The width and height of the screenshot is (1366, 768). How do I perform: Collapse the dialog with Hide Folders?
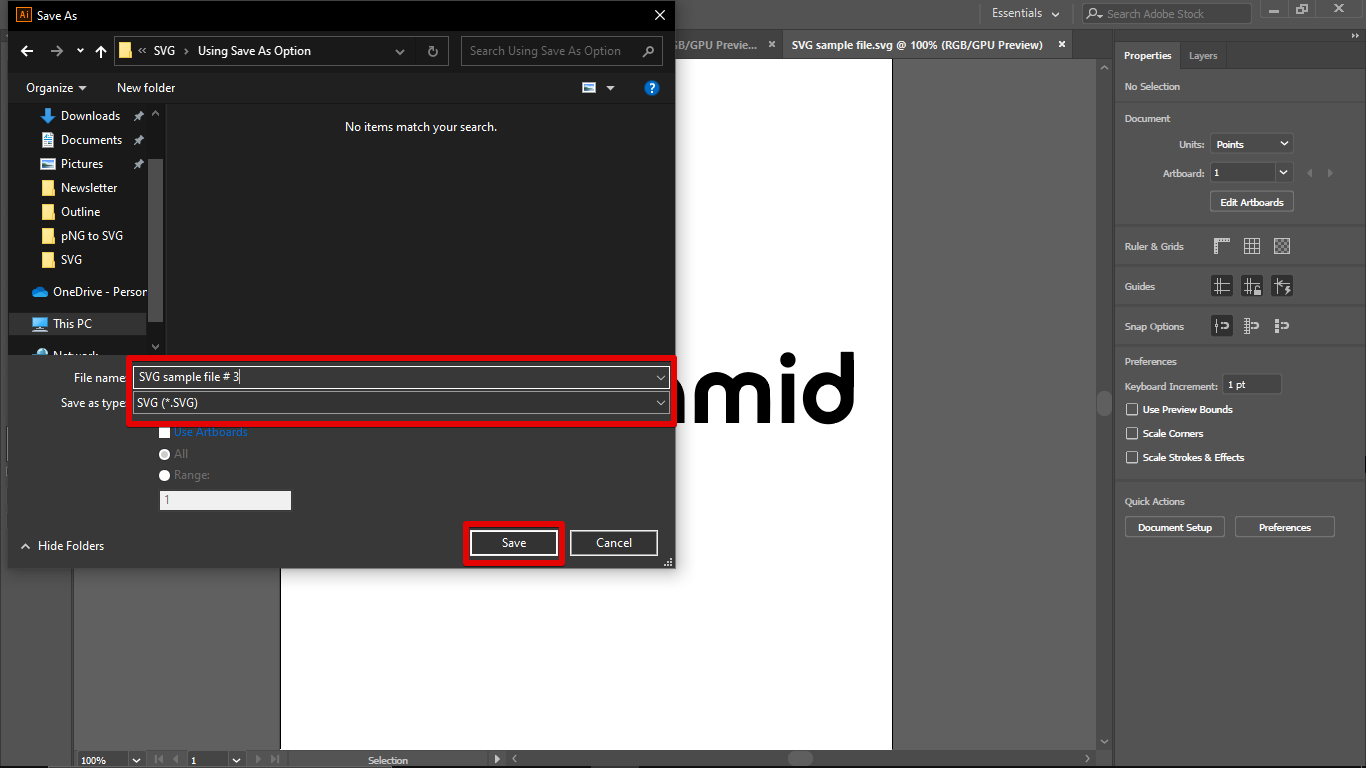pos(62,546)
